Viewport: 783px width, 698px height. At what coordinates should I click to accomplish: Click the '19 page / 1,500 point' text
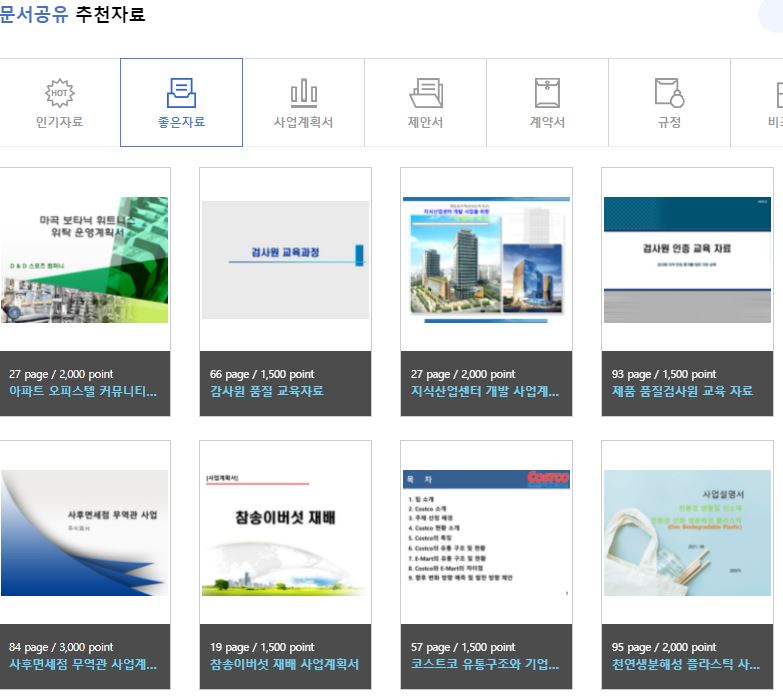tap(262, 647)
